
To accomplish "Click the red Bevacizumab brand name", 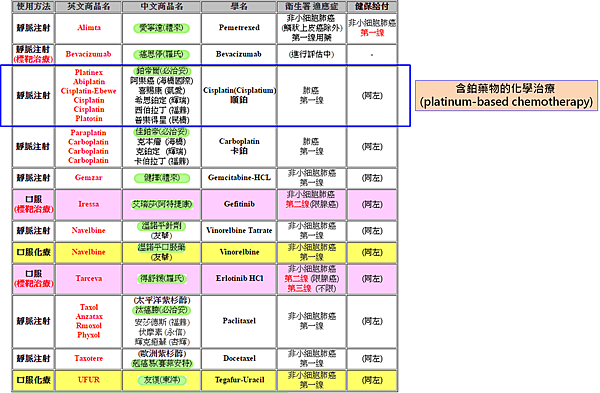I will click(88, 54).
